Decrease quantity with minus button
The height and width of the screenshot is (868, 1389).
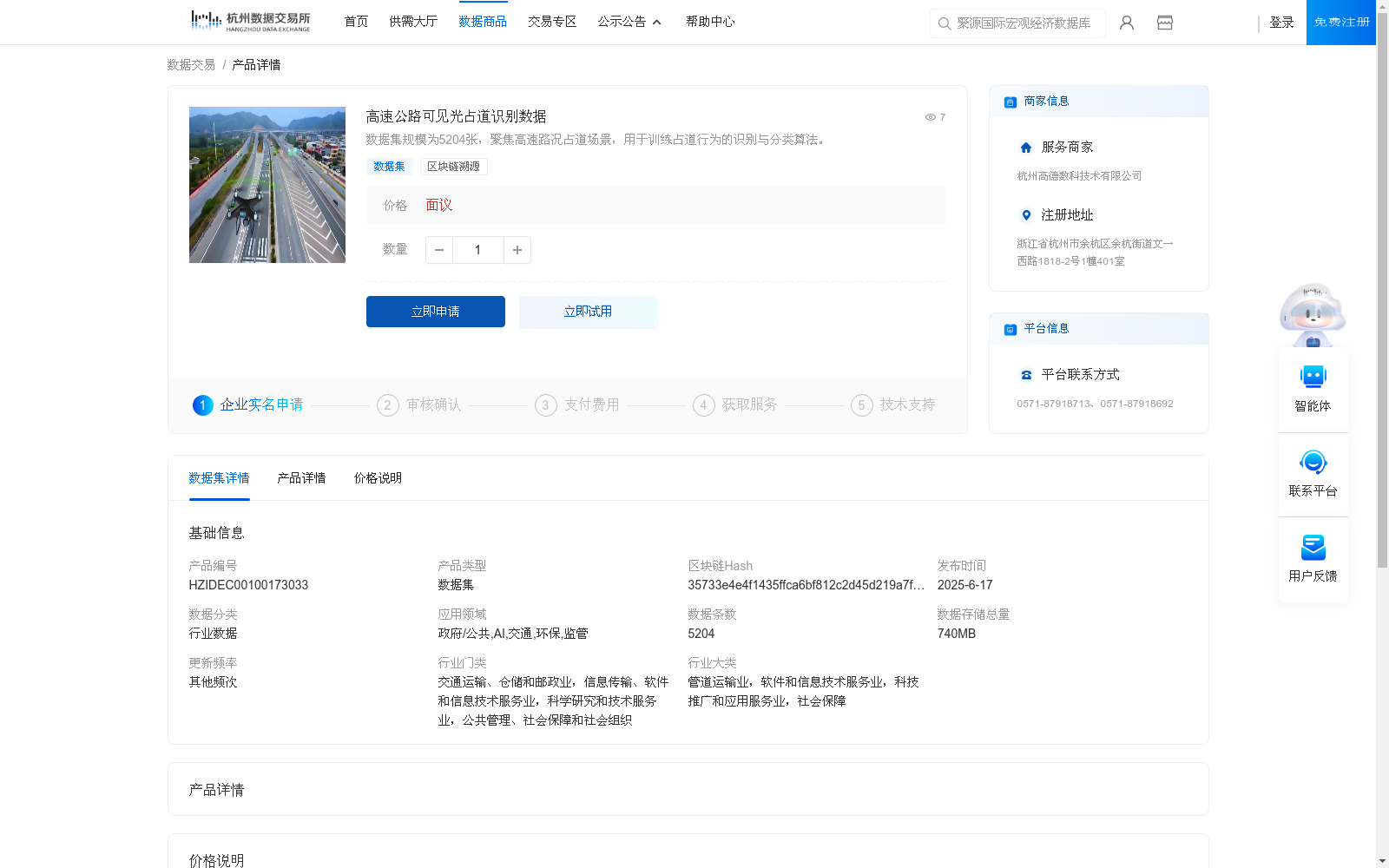439,250
